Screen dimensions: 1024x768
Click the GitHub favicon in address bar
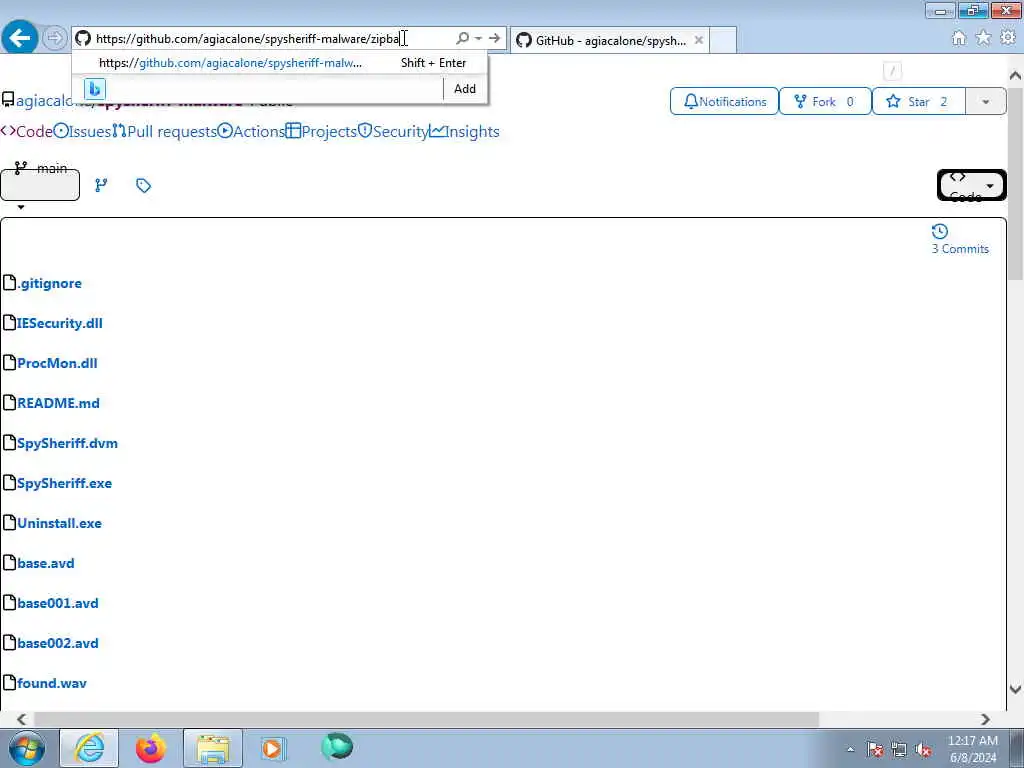(83, 39)
